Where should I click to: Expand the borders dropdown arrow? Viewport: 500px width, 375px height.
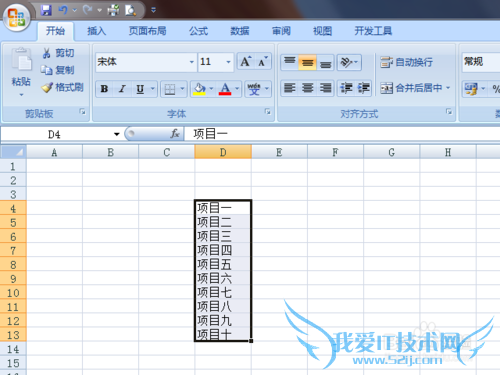point(182,89)
